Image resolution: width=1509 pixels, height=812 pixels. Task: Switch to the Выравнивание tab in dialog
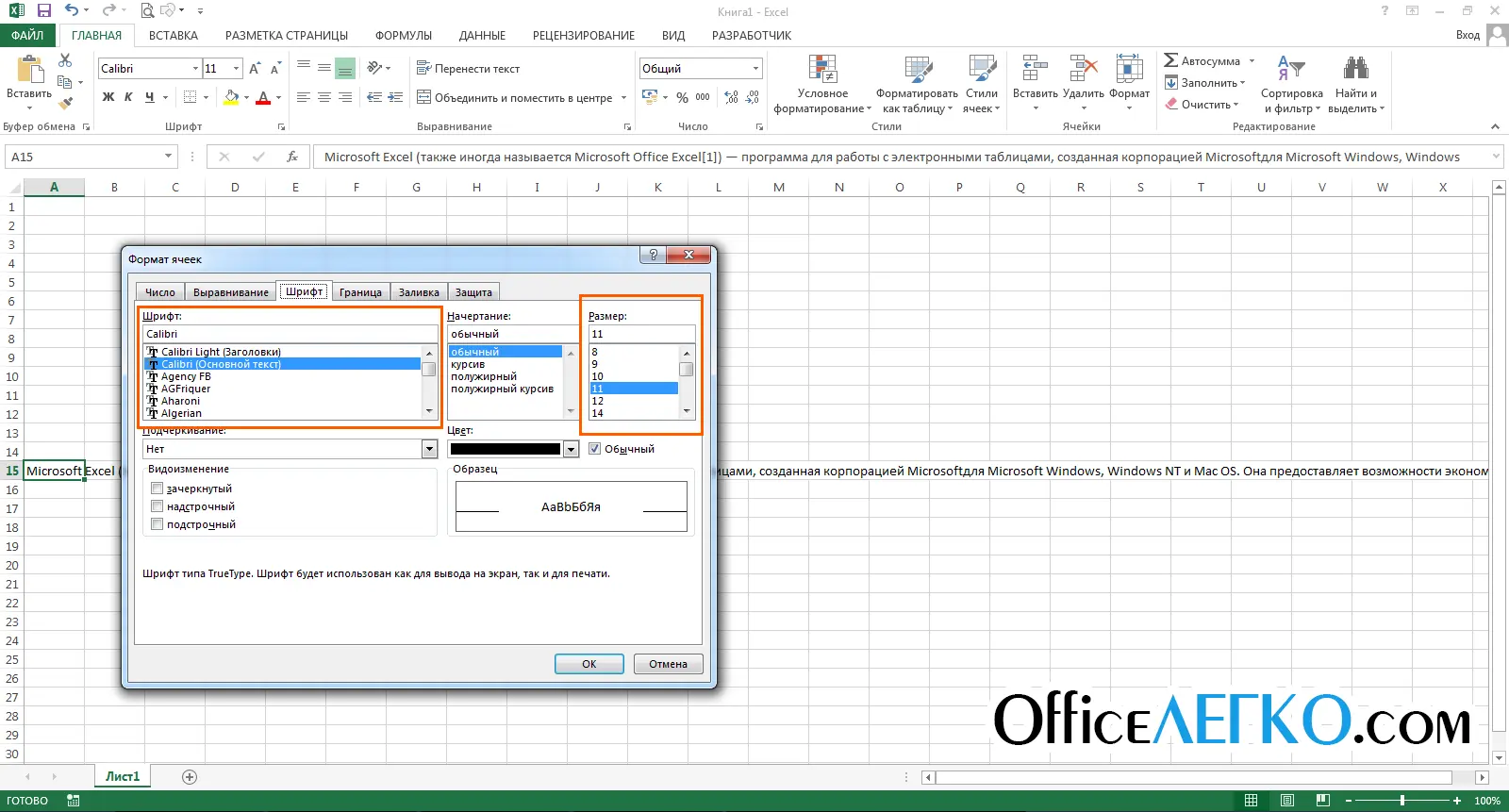coord(231,292)
